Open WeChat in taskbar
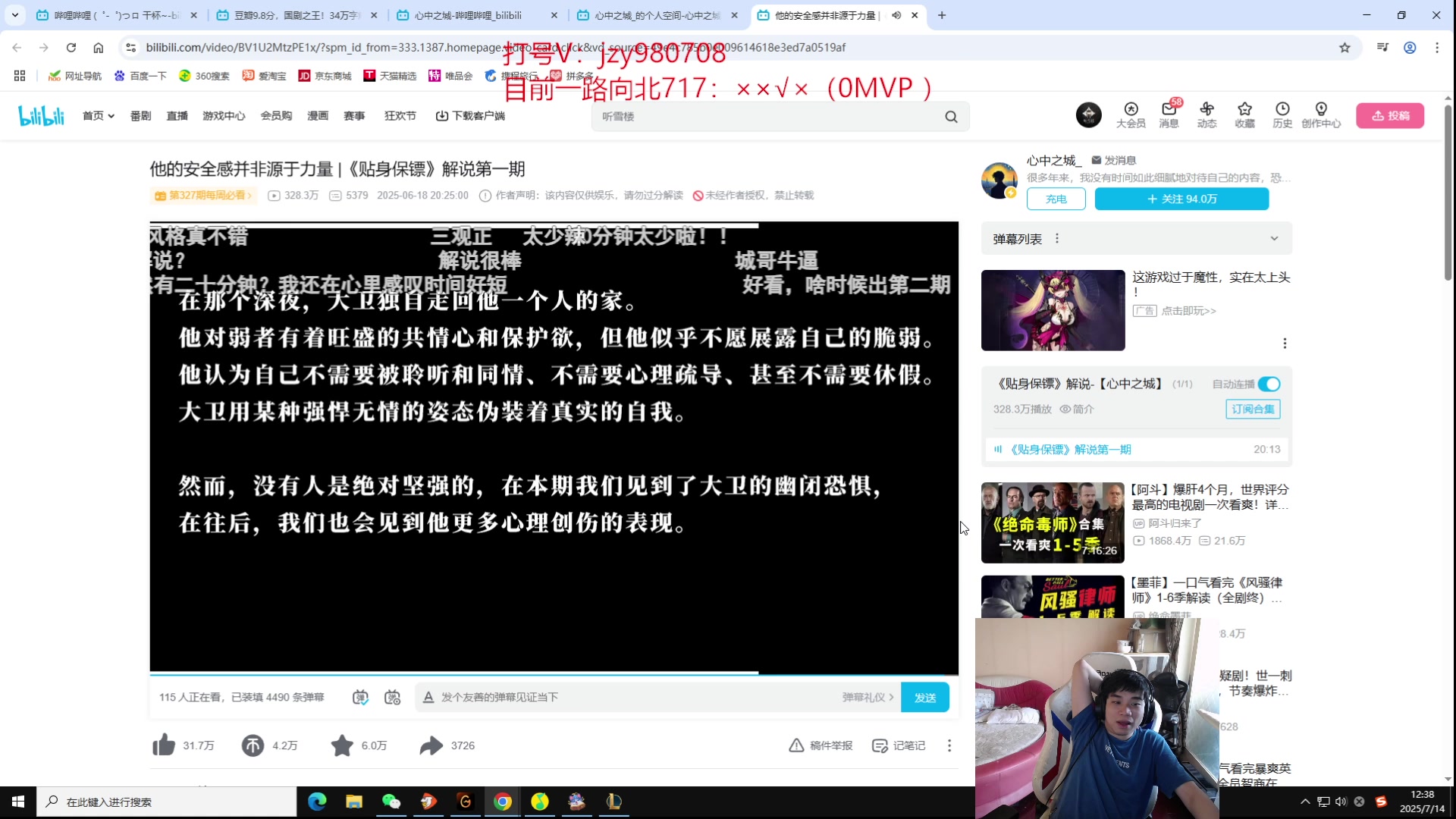The height and width of the screenshot is (819, 1456). click(x=391, y=802)
